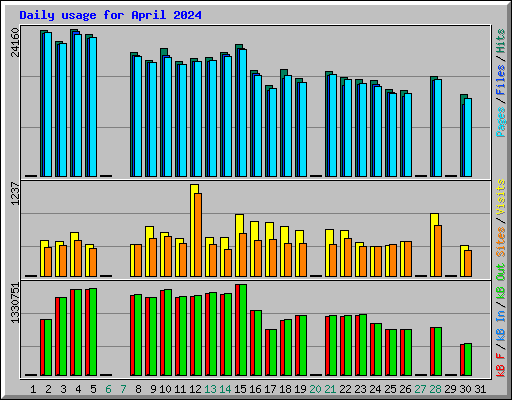Click the day 28 yellow visits bar

click(x=432, y=245)
